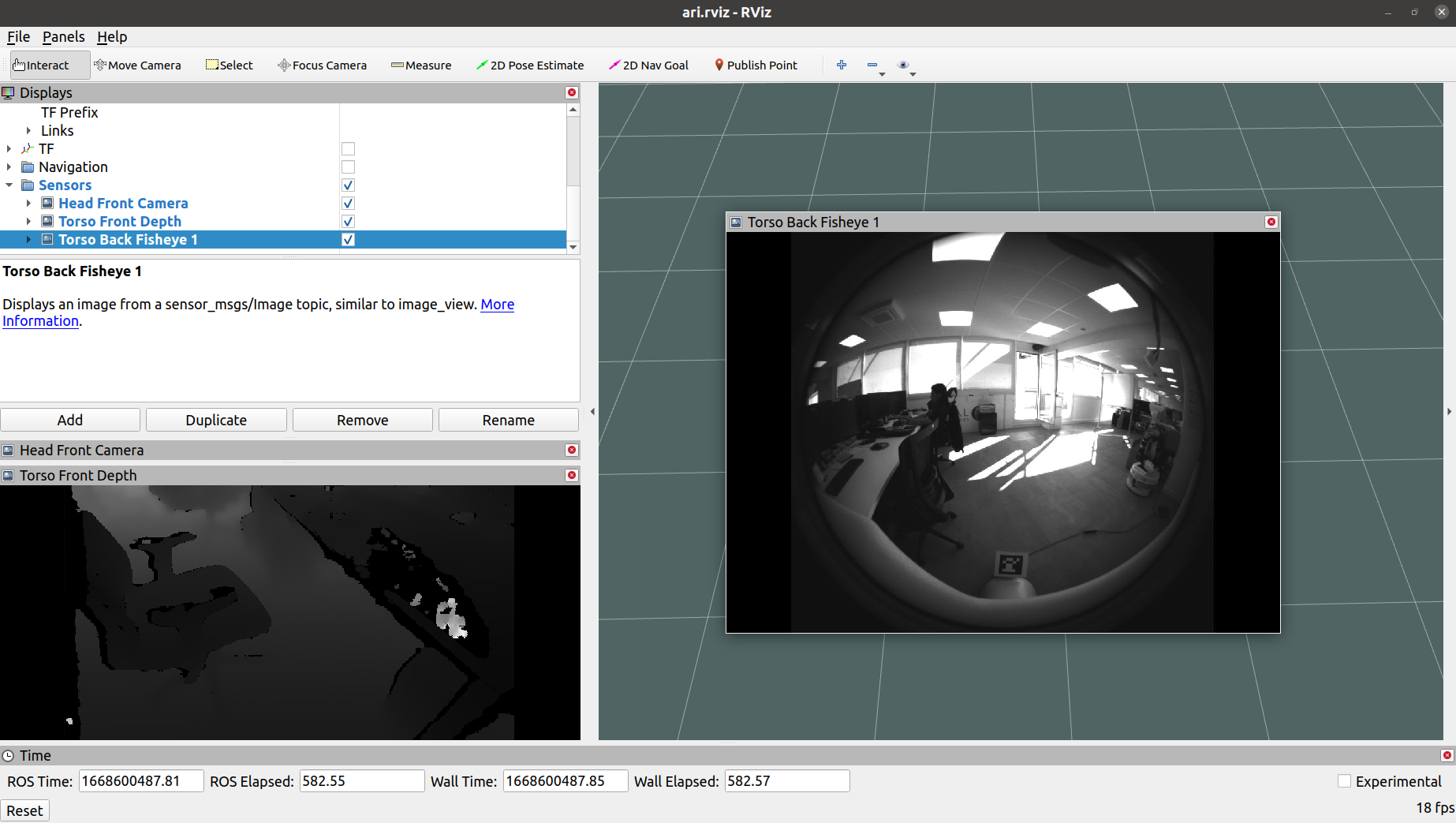Screen dimensions: 1456x823
Task: Collapse the Sensors group
Action: 9,185
